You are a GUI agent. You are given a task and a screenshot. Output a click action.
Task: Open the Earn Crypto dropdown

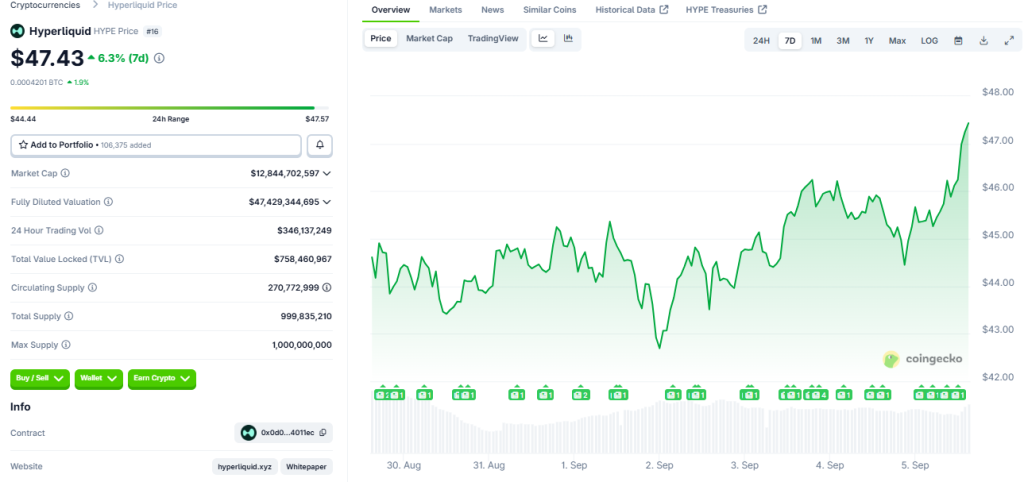point(161,379)
